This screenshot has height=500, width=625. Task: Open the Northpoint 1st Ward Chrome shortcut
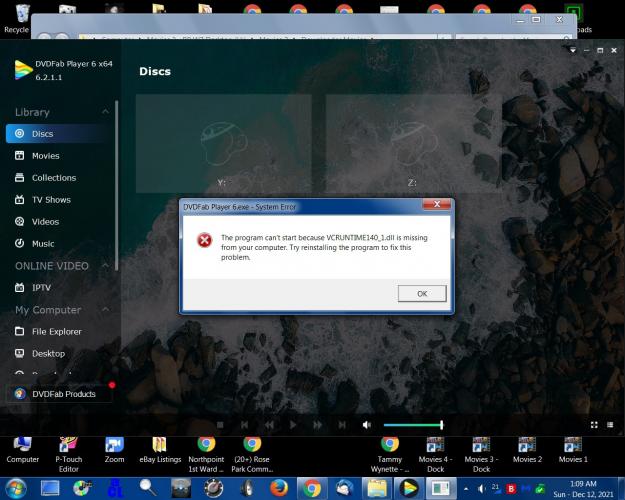tap(206, 455)
